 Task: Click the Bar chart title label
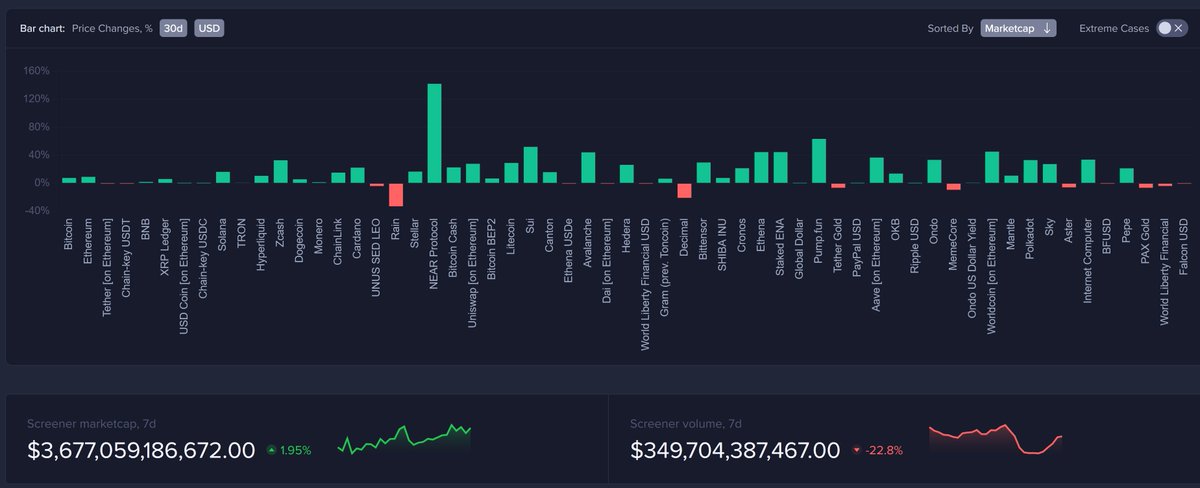pos(43,28)
